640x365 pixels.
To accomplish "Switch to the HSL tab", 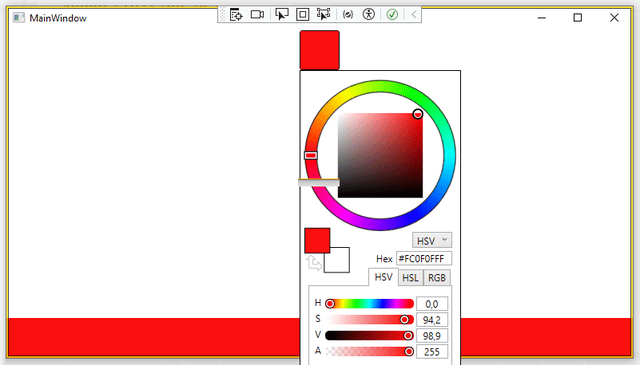I will (x=410, y=278).
